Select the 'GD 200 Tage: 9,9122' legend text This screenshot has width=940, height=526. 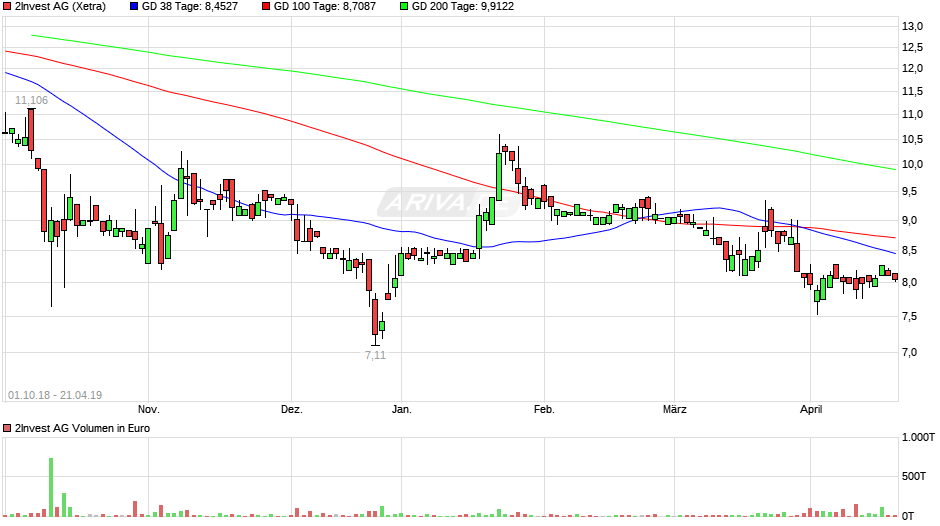coord(462,7)
